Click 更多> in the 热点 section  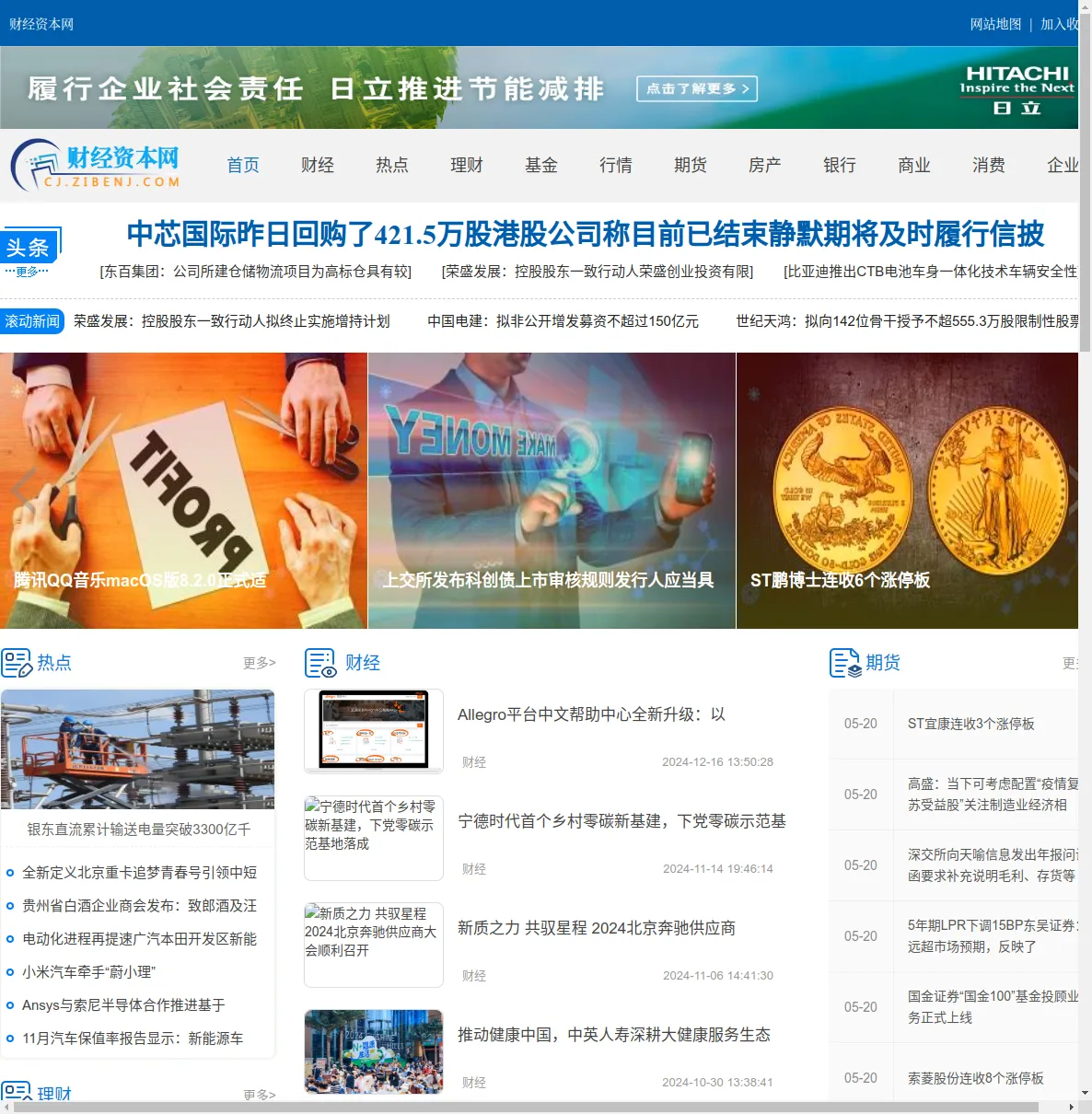(x=260, y=663)
